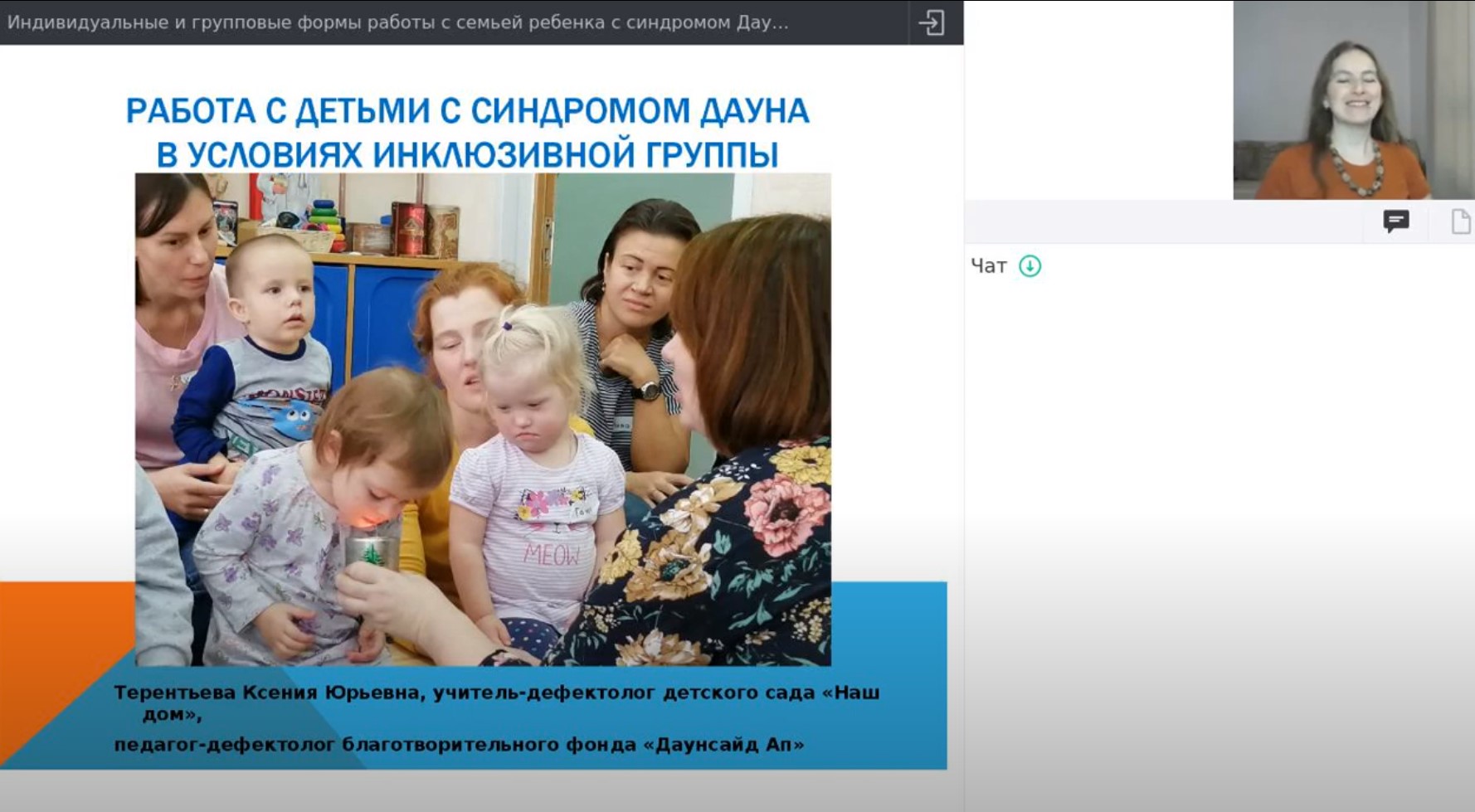Open the chat tab speech-bubble icon
1475x812 pixels.
coord(1396,221)
